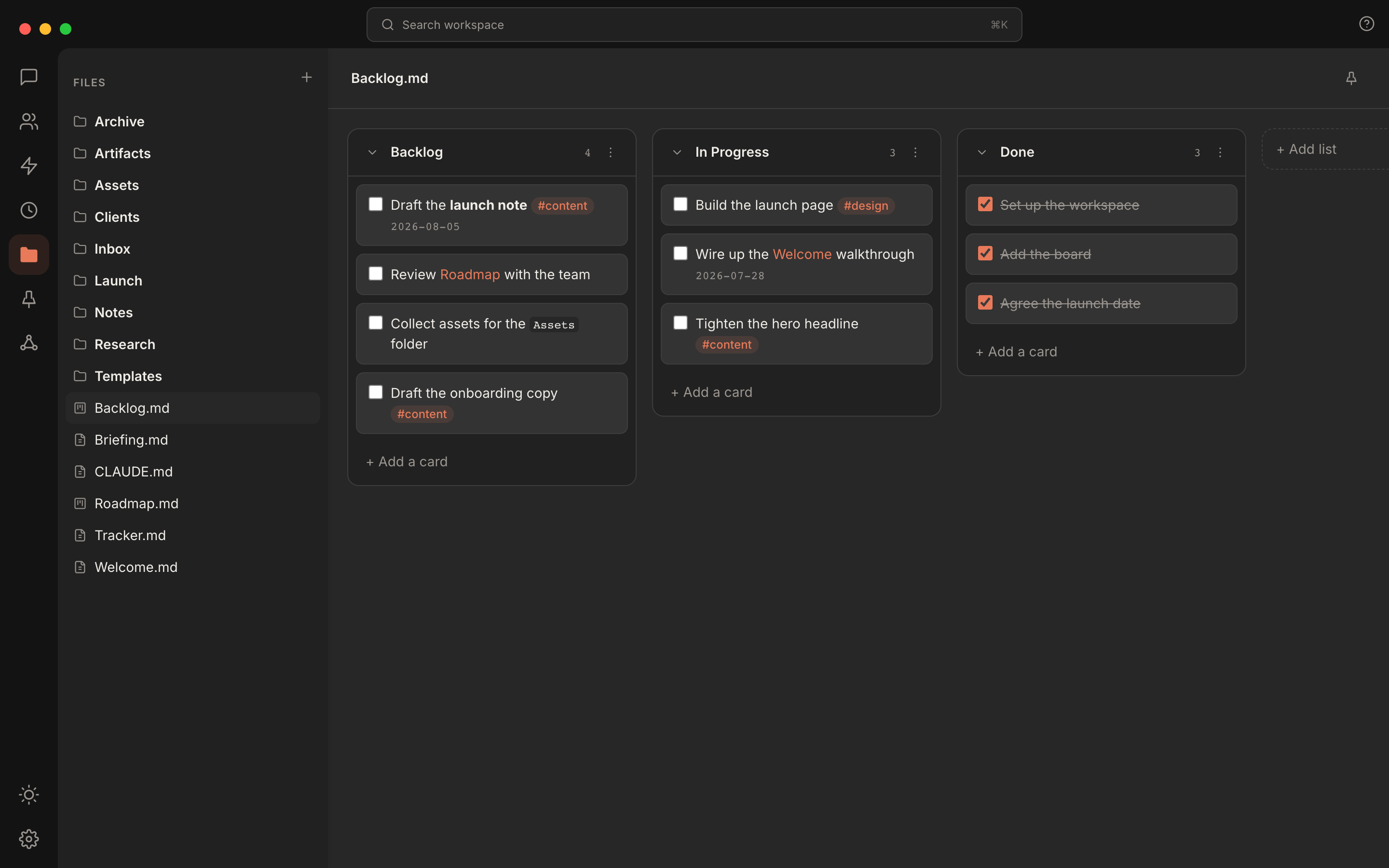Add a card to Done list

click(1017, 352)
